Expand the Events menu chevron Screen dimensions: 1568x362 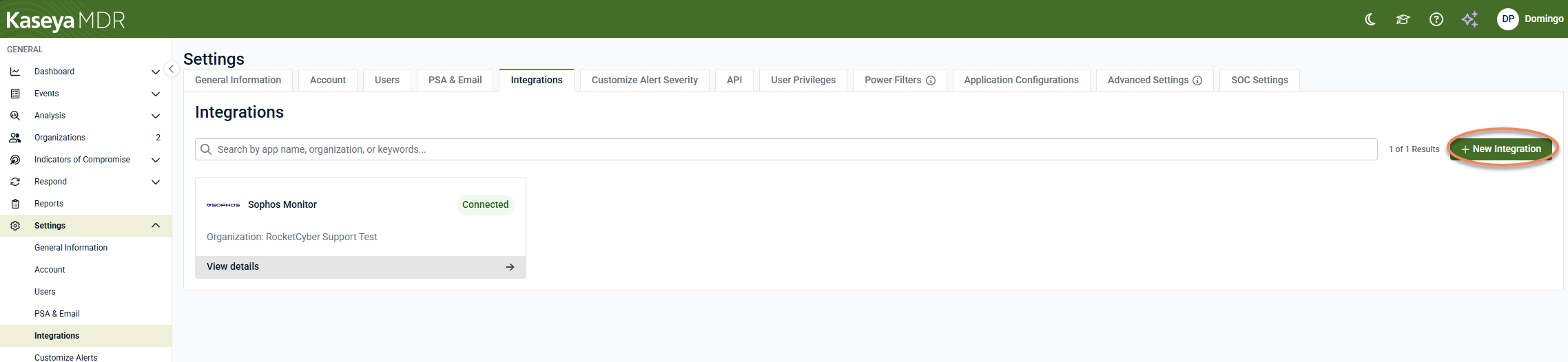coord(156,94)
